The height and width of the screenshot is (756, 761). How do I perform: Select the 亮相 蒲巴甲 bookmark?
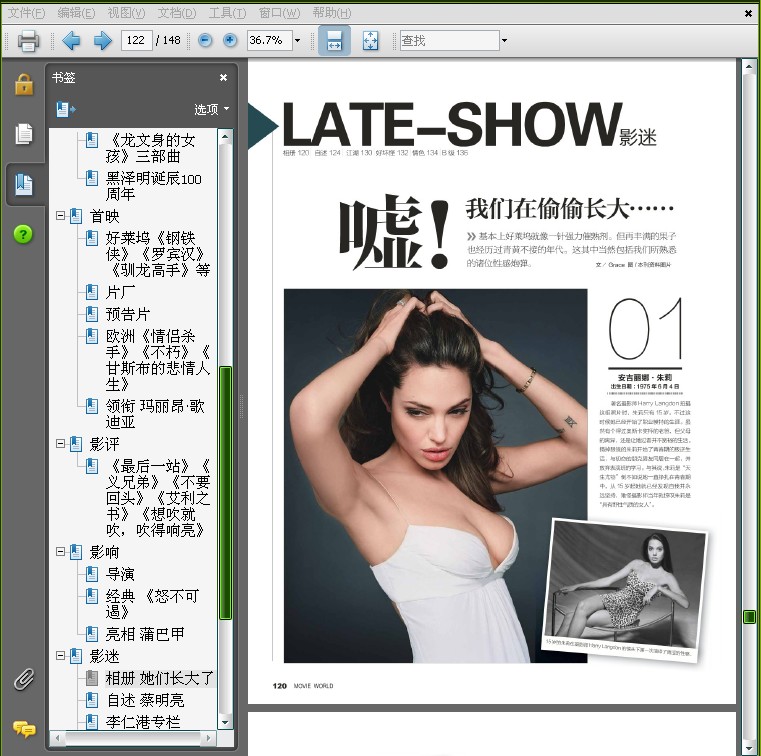[x=145, y=634]
